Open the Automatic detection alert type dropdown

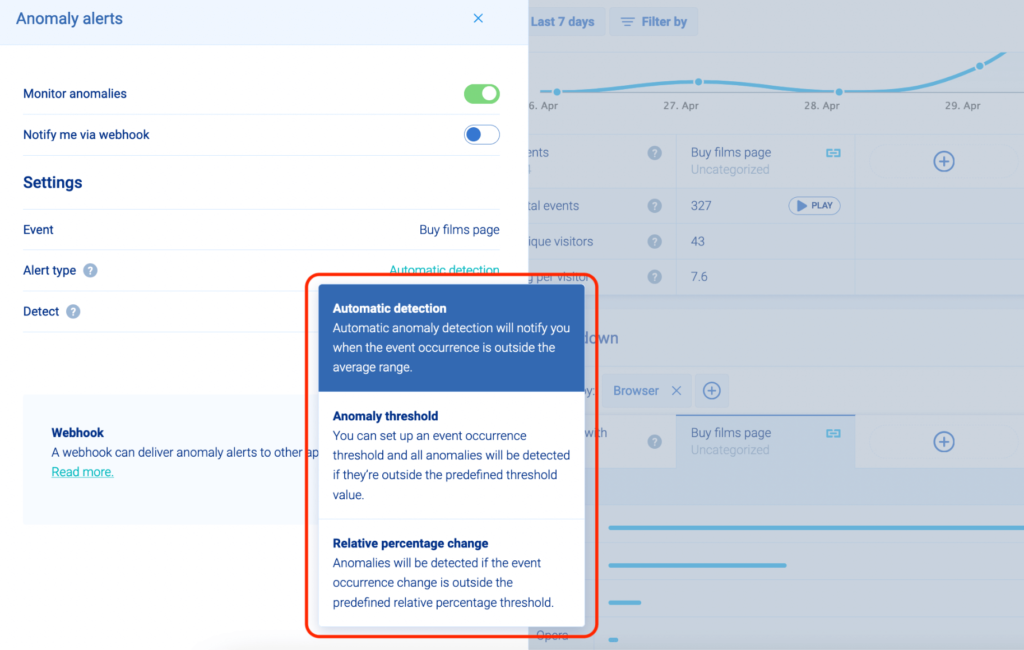coord(444,269)
